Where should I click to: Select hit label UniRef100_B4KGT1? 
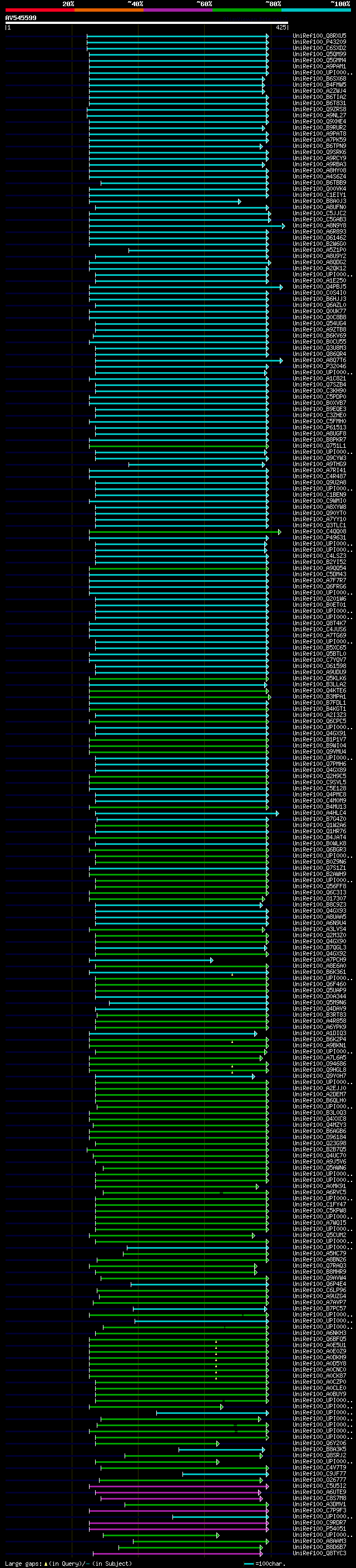pos(319,709)
